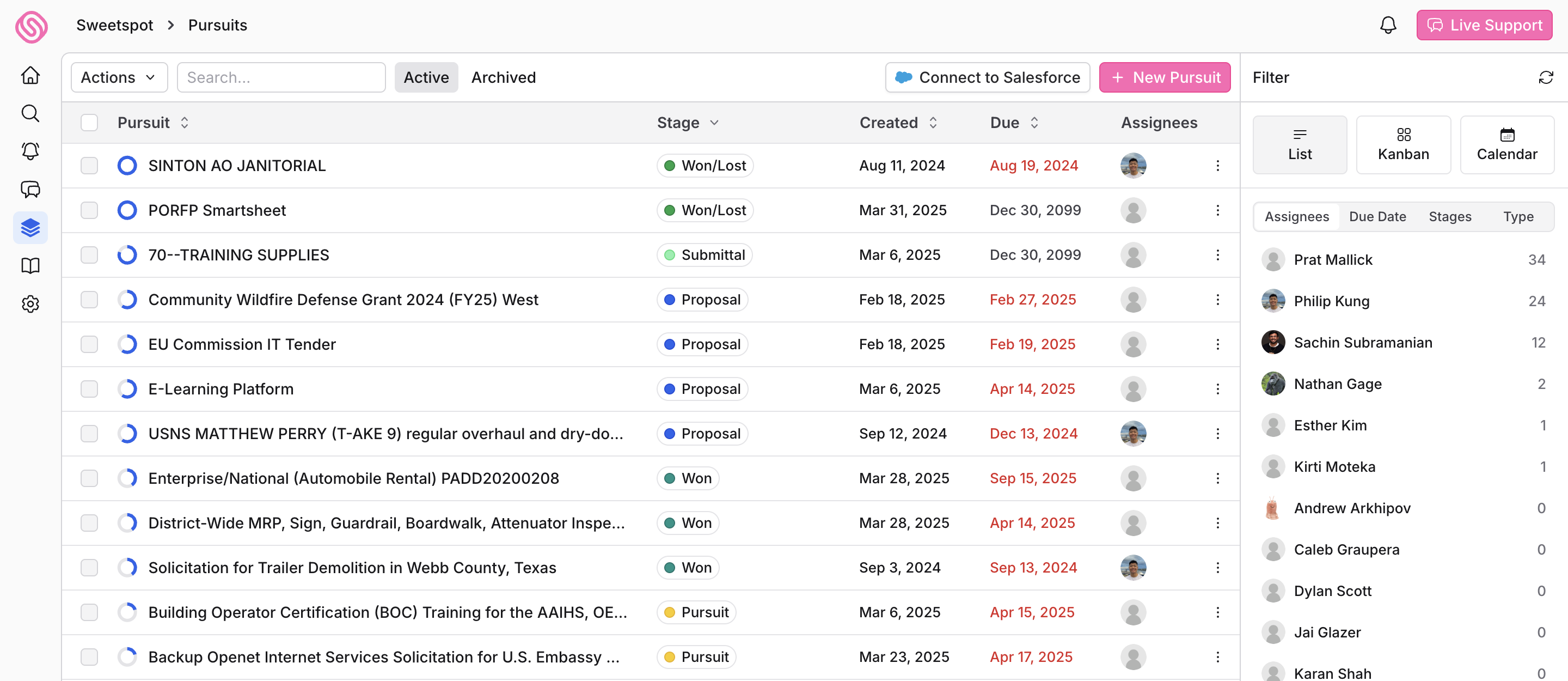
Task: Click the filter refresh icon
Action: (1546, 77)
